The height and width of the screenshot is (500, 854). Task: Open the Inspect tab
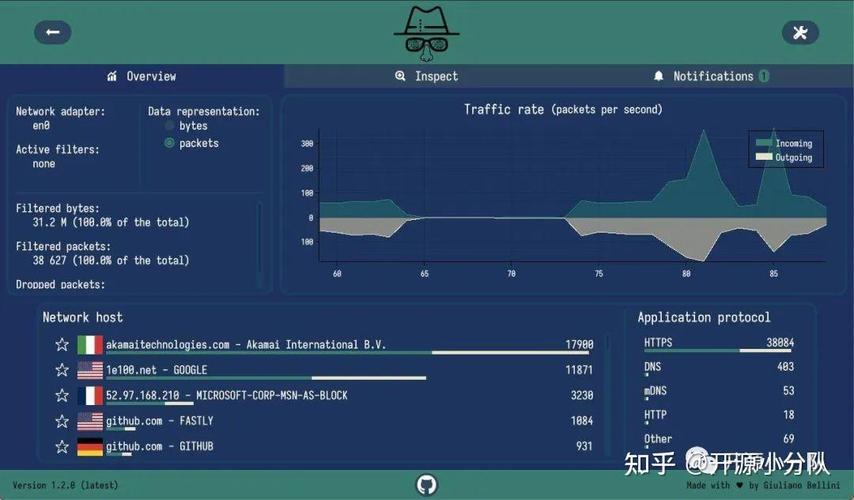[426, 76]
